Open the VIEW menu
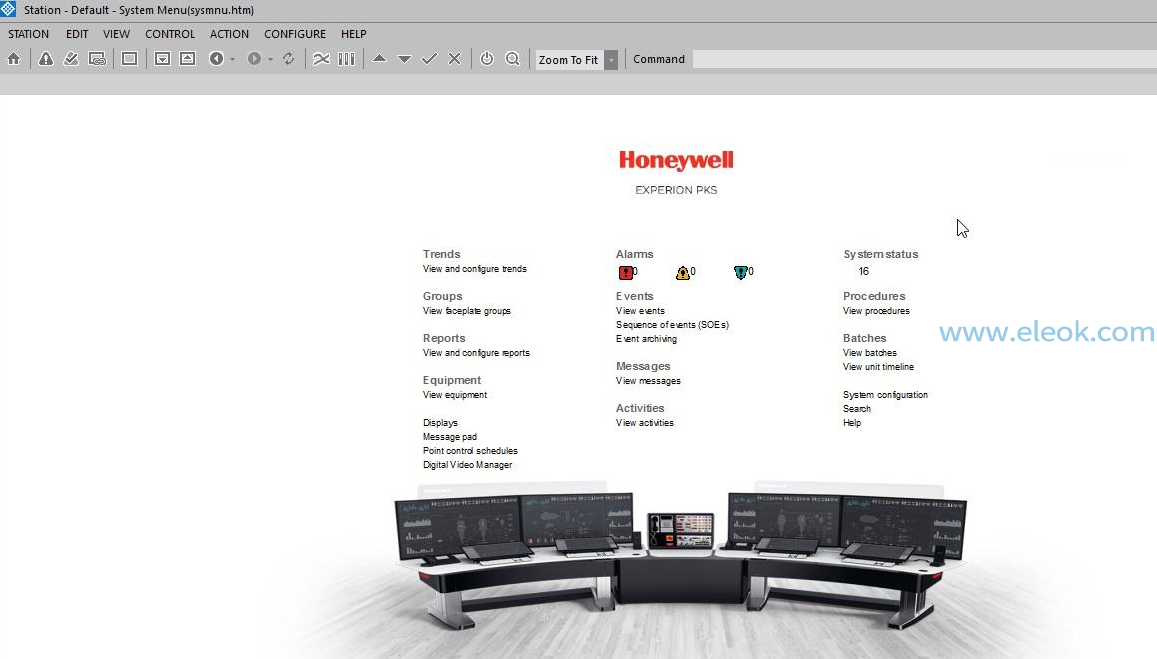The height and width of the screenshot is (659, 1157). pos(117,34)
